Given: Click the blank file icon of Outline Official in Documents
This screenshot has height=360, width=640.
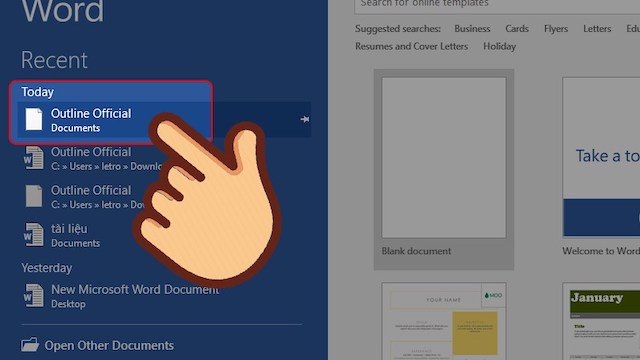Looking at the screenshot, I should click(34, 119).
